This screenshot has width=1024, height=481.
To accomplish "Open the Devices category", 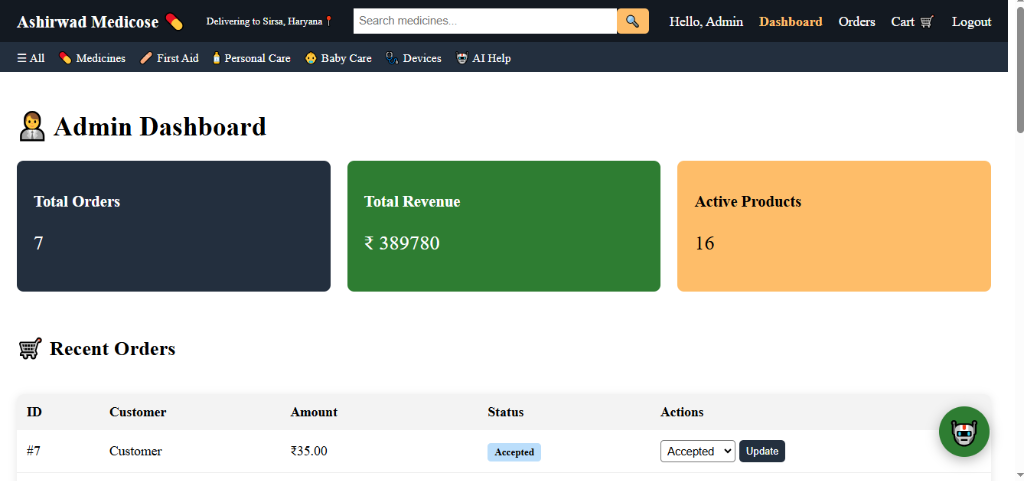I will (413, 58).
